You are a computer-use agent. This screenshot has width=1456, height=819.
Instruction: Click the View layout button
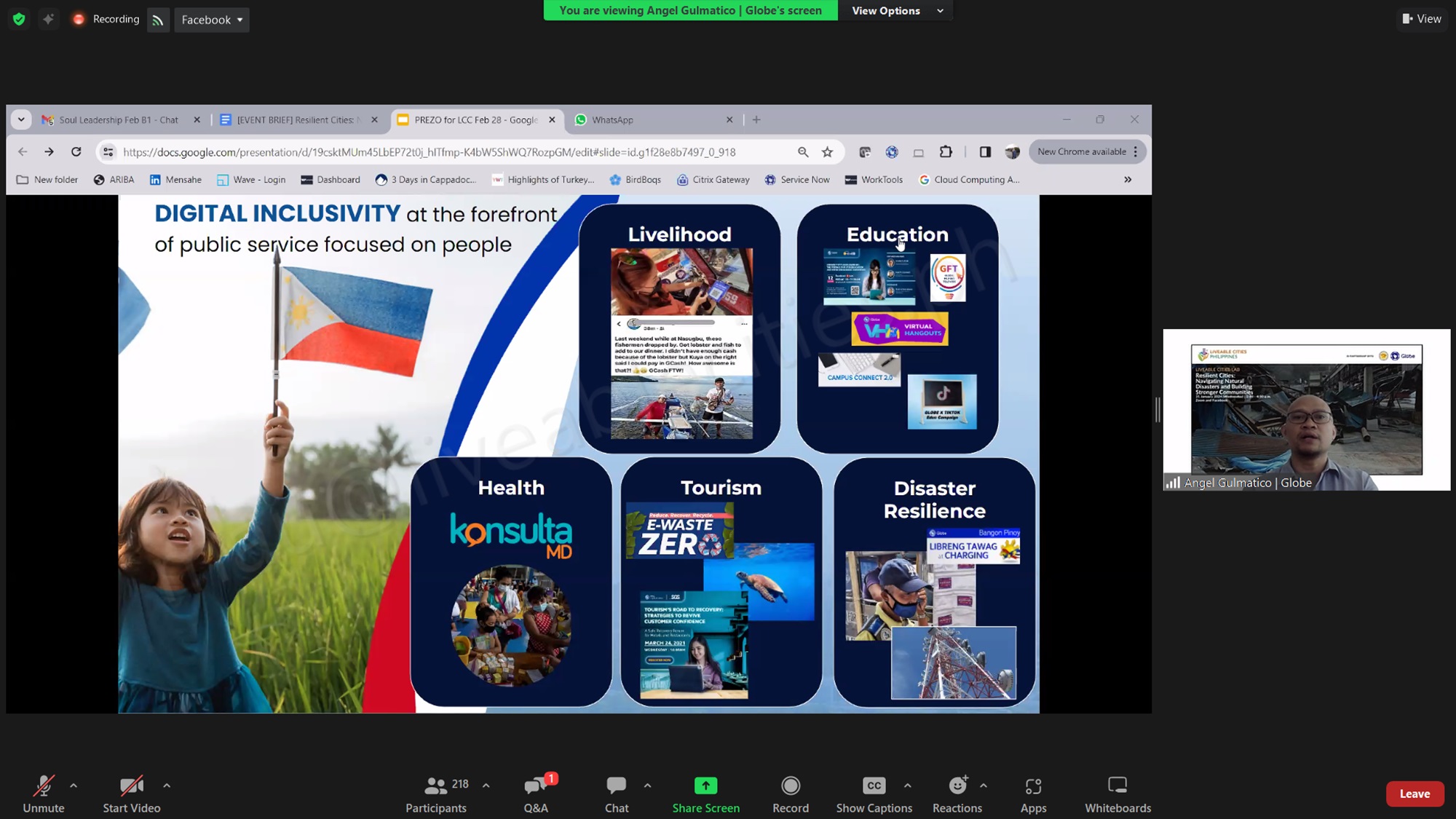(x=1422, y=19)
